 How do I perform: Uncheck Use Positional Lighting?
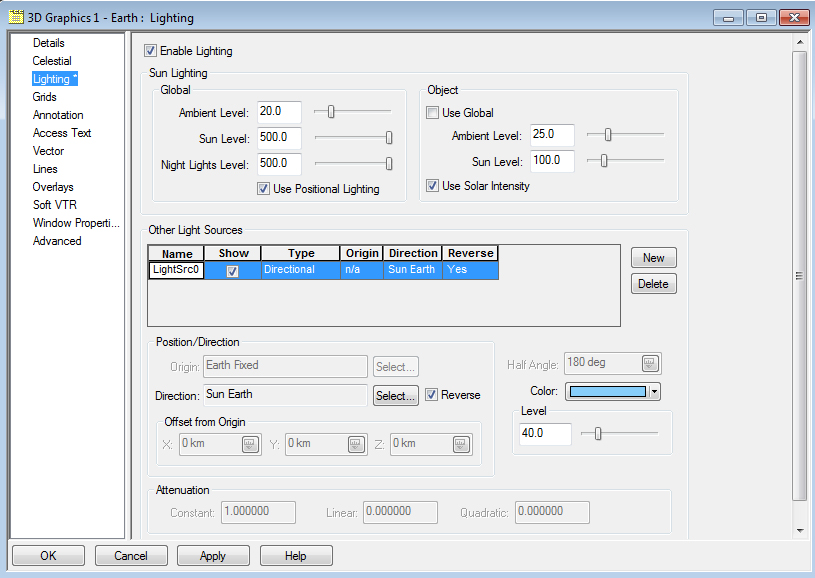tap(264, 189)
